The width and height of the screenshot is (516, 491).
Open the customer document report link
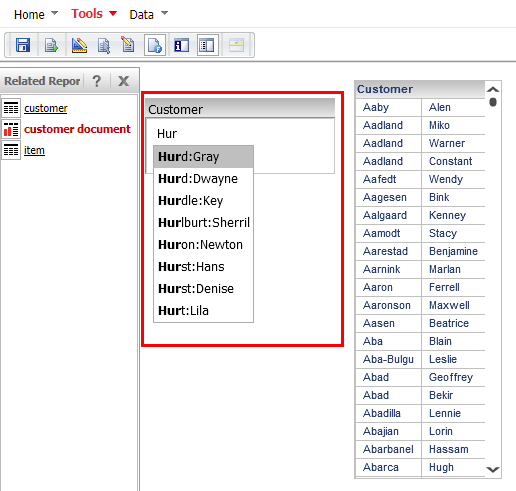pyautogui.click(x=77, y=129)
